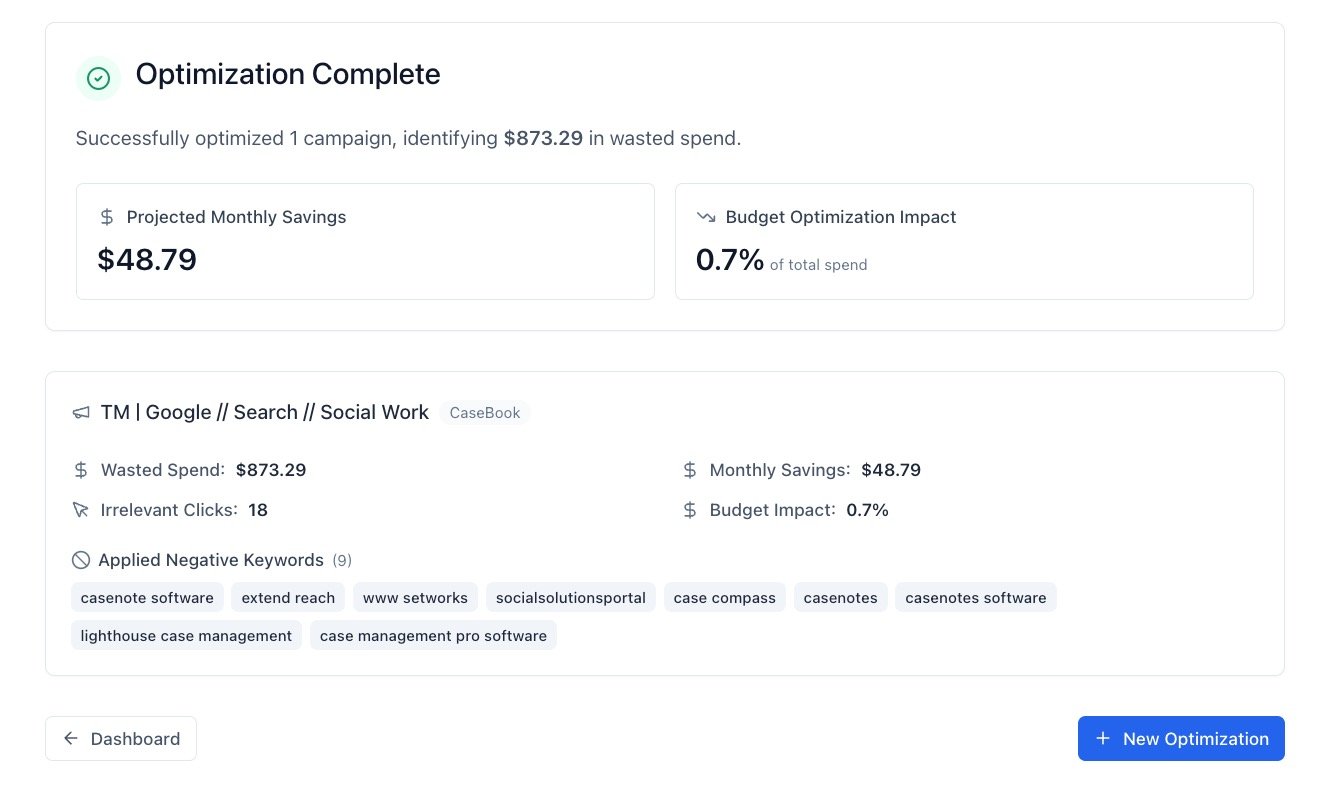Image resolution: width=1328 pixels, height=786 pixels.
Task: Click the CaseBook account badge
Action: pos(485,413)
